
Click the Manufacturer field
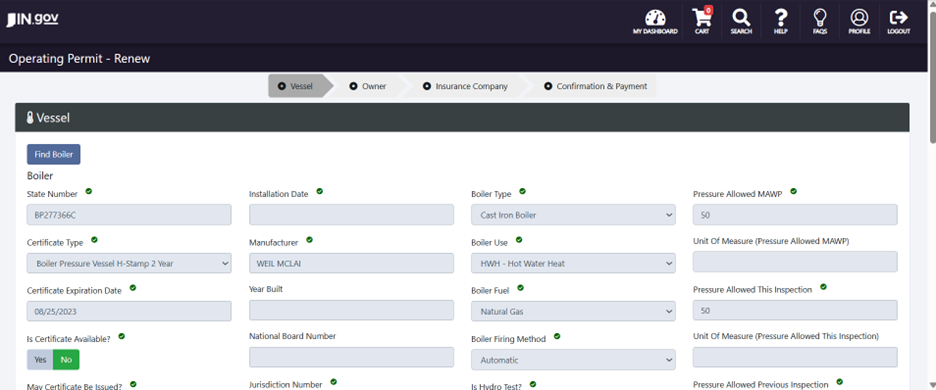click(351, 263)
